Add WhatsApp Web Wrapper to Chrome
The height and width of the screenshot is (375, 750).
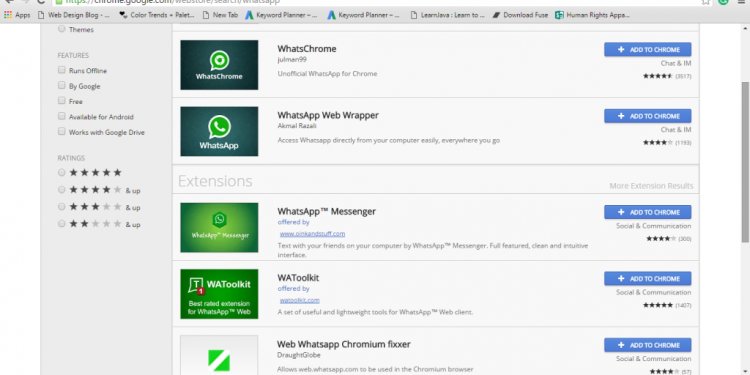tap(648, 116)
